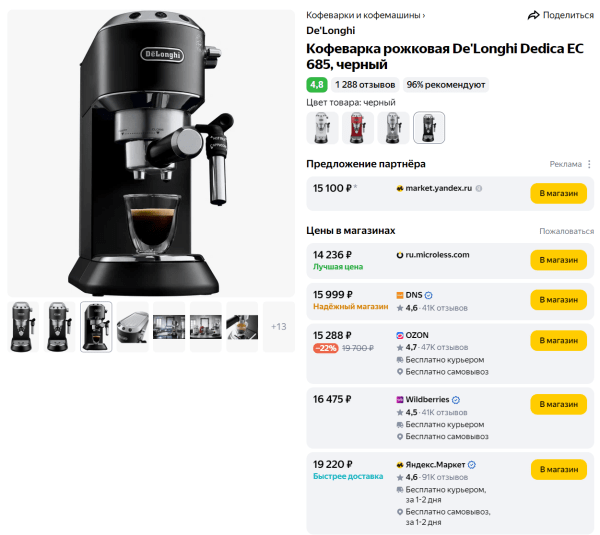Open the Кофеварки и кофемашины breadcrumb
This screenshot has height=535, width=600.
(365, 15)
